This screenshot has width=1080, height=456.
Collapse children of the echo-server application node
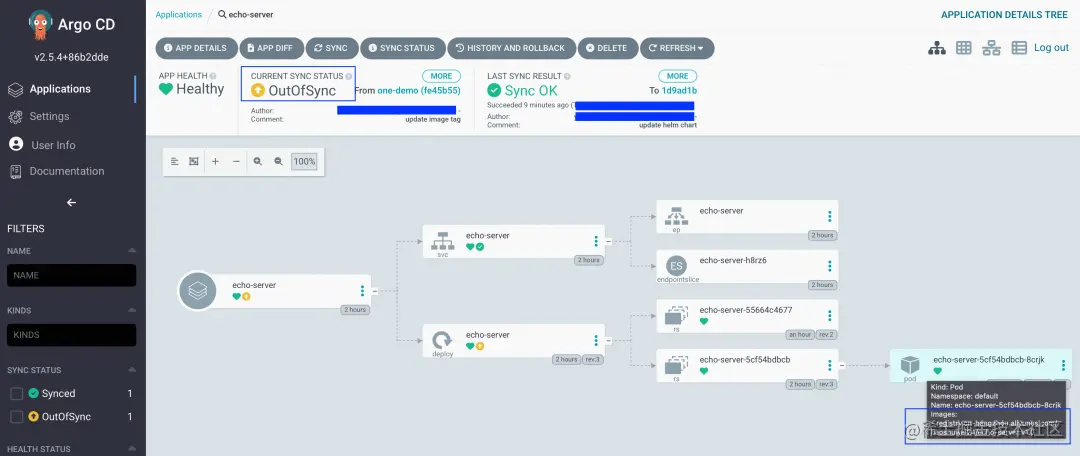[x=375, y=291]
